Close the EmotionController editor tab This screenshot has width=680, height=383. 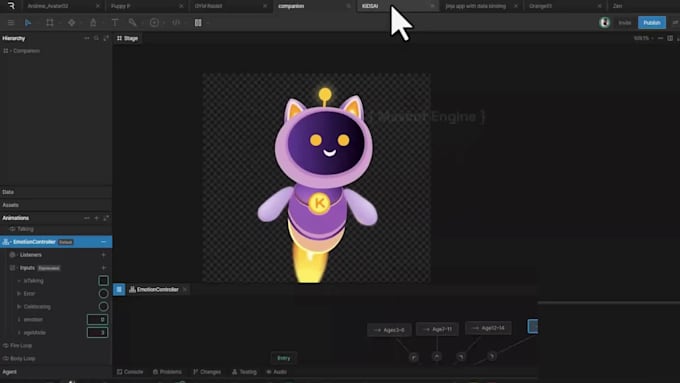[x=185, y=289]
